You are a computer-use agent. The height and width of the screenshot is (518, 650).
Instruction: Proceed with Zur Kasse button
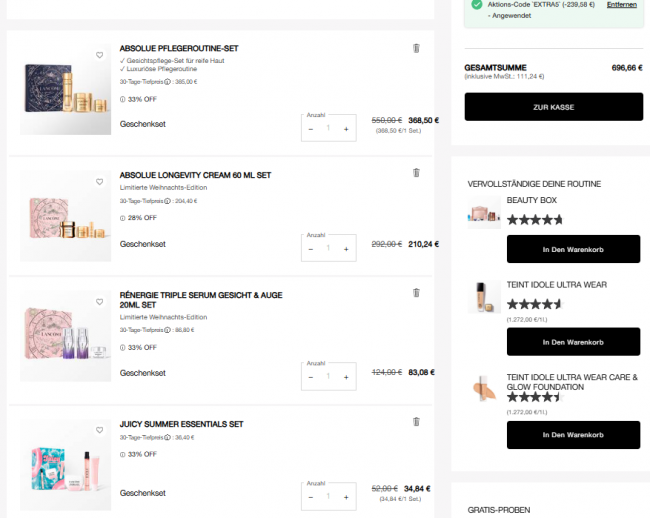(x=553, y=107)
